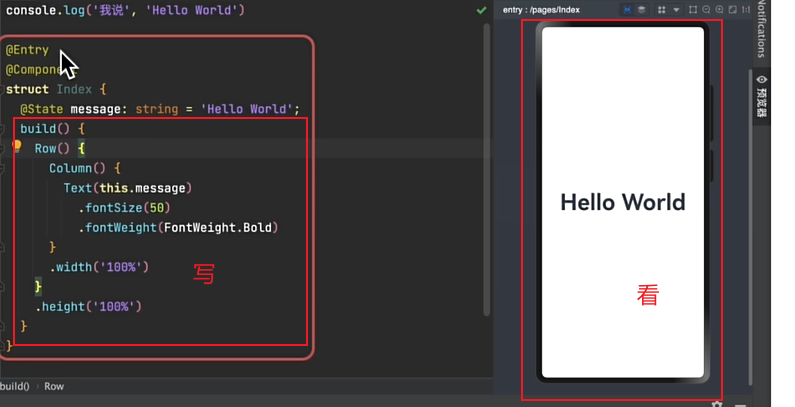Viewport: 795px width, 407px height.
Task: Click the yellow lightbulb quick-fix icon
Action: (x=17, y=146)
